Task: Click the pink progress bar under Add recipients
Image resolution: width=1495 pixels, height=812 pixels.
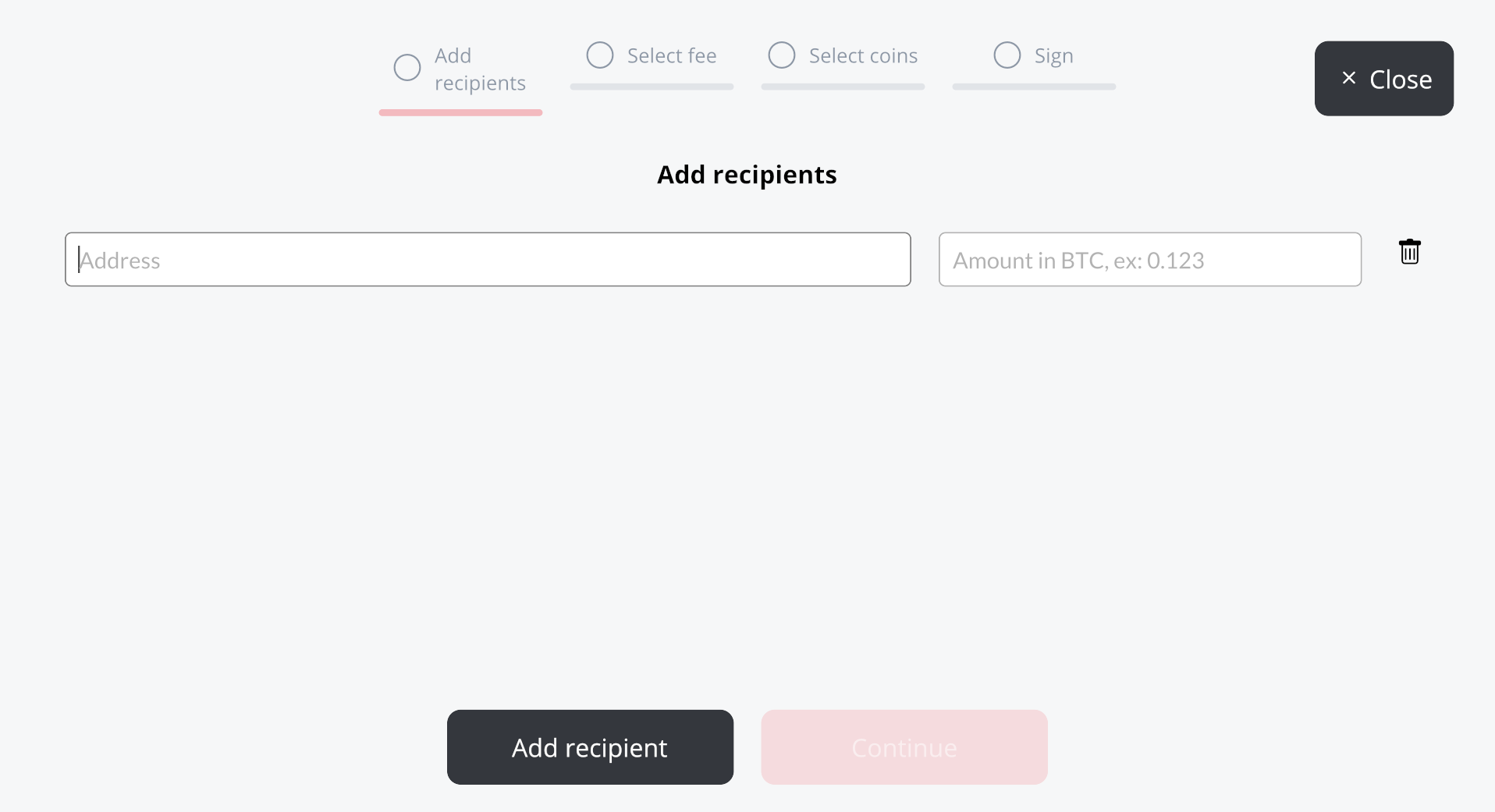Action: 460,113
